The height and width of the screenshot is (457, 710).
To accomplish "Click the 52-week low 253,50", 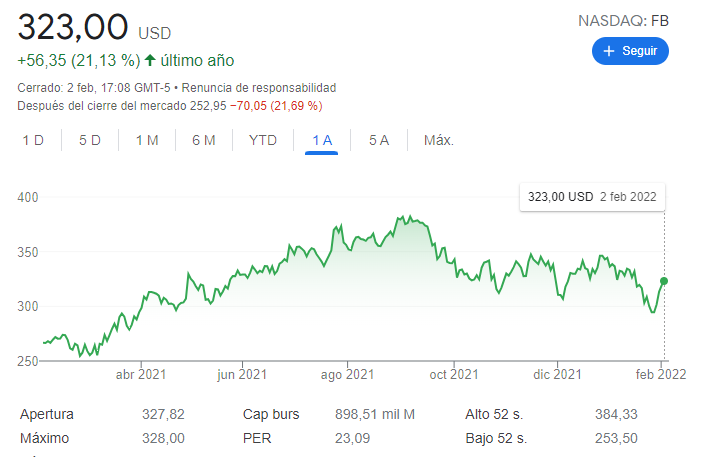I will click(x=616, y=438).
